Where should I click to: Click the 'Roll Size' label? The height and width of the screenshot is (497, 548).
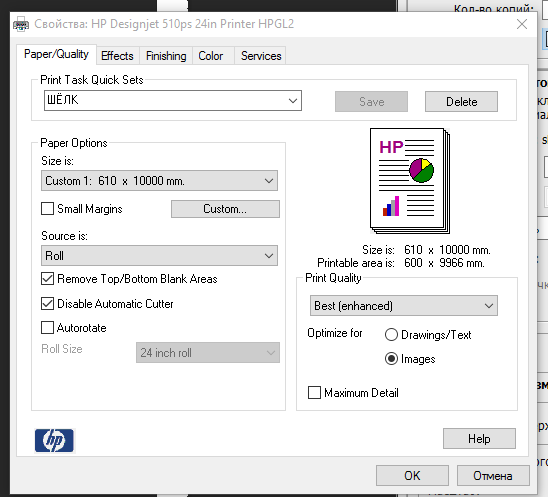tap(62, 349)
